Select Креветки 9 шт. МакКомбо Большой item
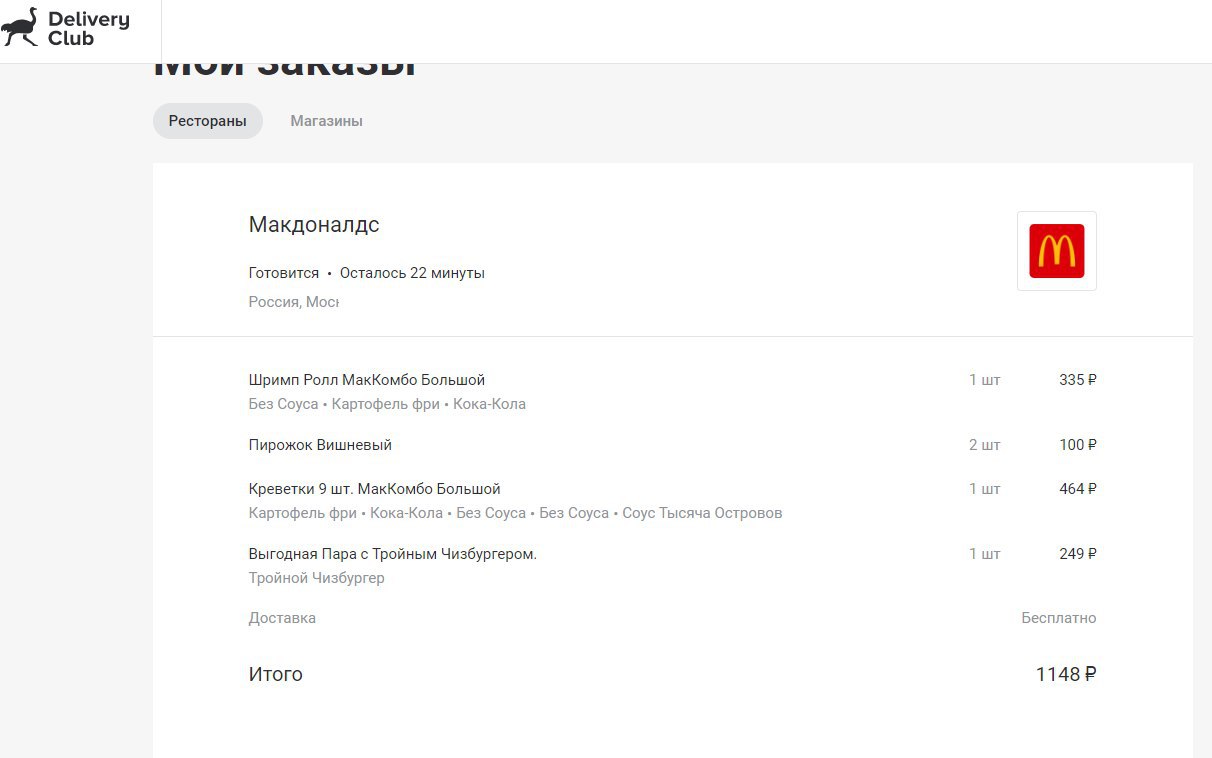This screenshot has height=758, width=1212. point(375,489)
